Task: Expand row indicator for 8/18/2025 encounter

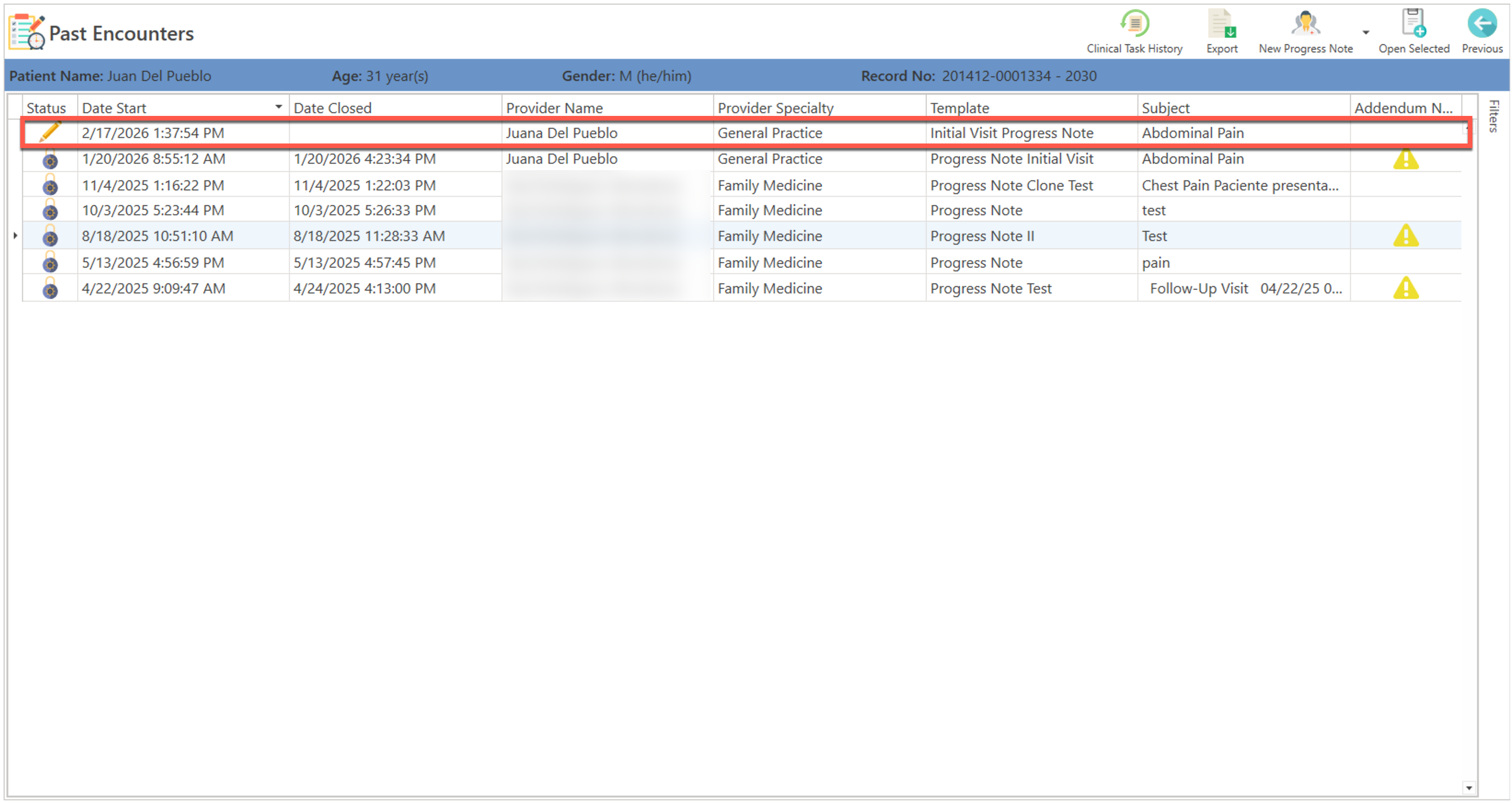Action: (x=15, y=236)
